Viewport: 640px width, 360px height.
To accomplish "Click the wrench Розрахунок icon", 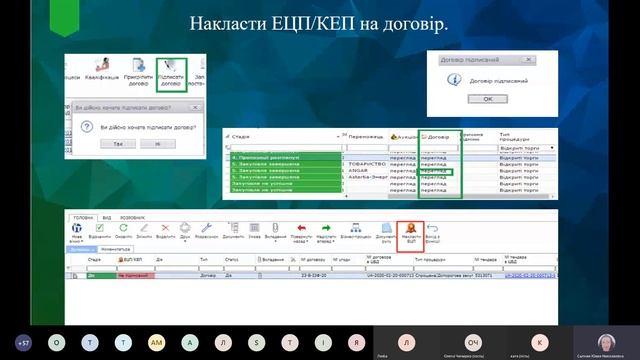I will pyautogui.click(x=207, y=228).
